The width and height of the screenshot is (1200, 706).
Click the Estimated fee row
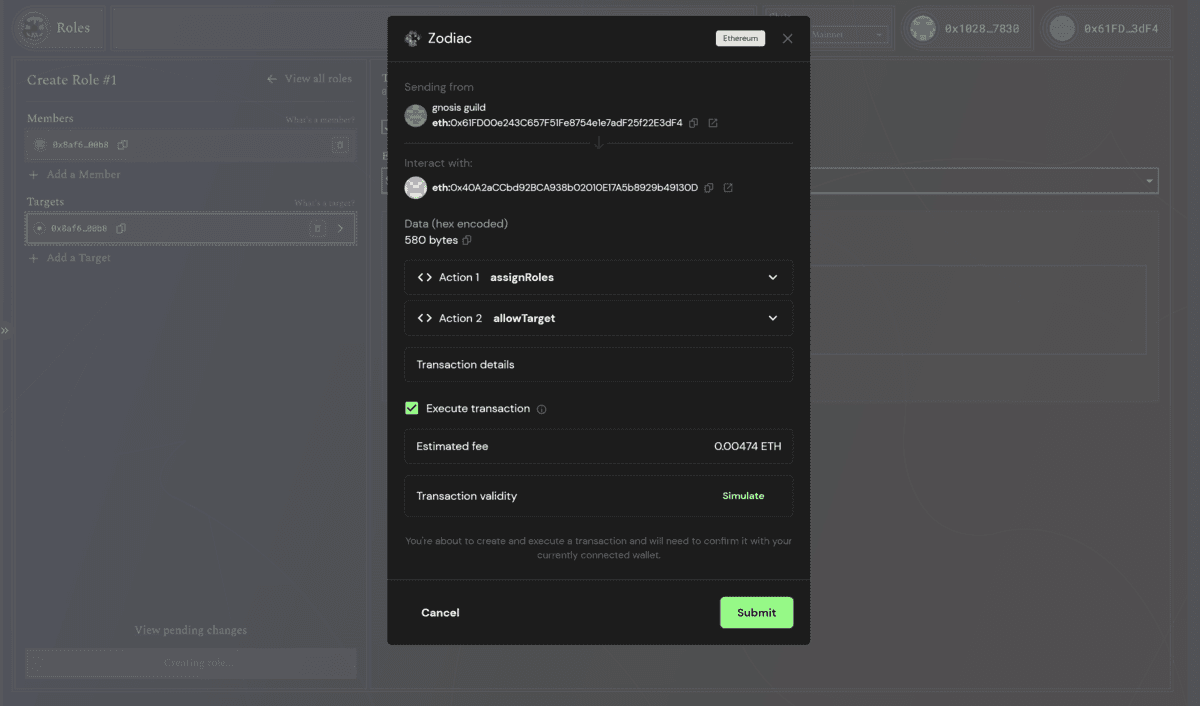(x=598, y=447)
